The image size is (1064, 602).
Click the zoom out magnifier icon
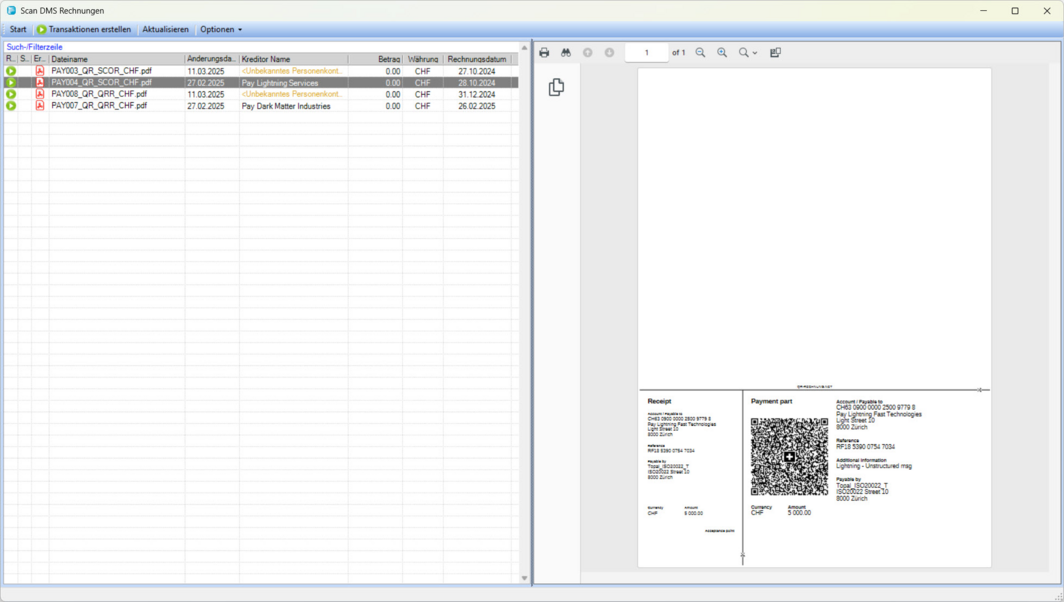700,53
